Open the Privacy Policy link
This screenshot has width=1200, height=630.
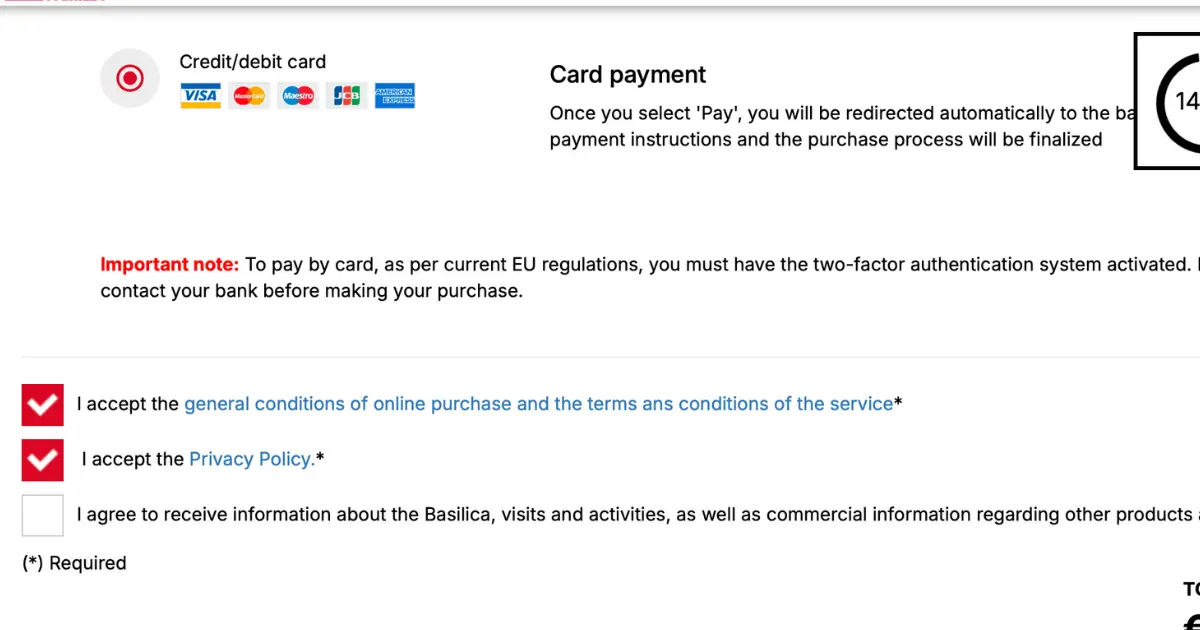(252, 459)
